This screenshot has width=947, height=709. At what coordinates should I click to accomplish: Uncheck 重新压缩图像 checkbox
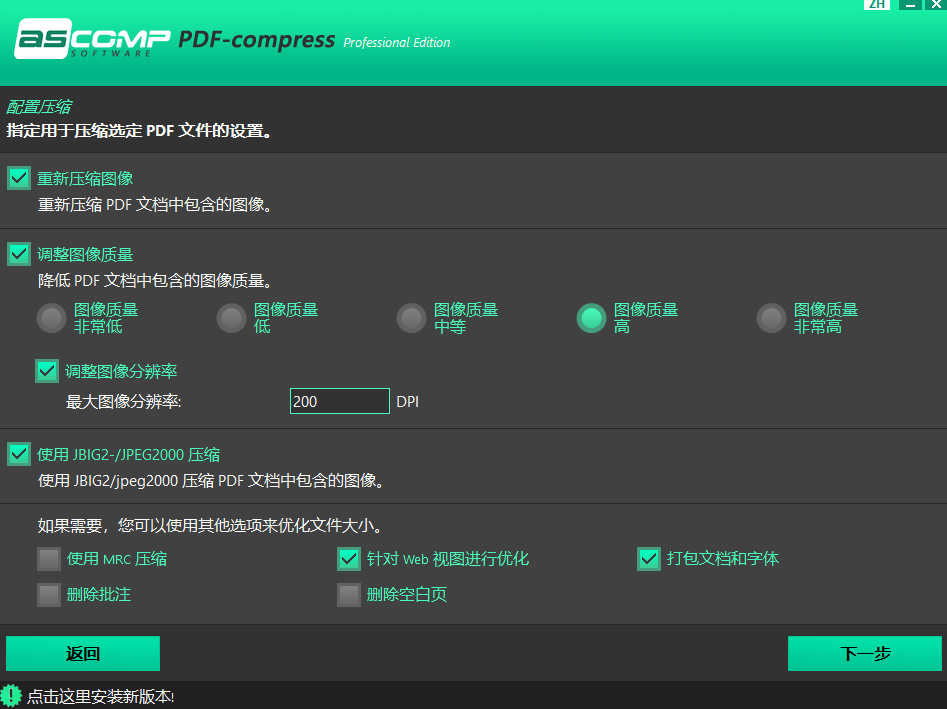pyautogui.click(x=19, y=179)
